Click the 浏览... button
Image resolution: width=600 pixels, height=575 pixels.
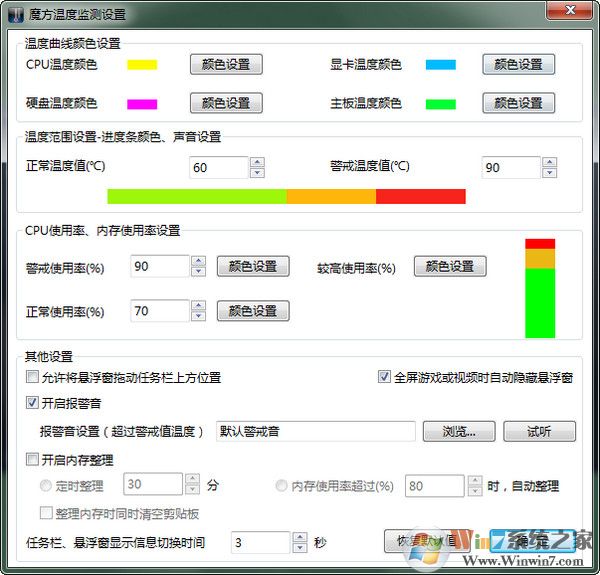pyautogui.click(x=459, y=432)
